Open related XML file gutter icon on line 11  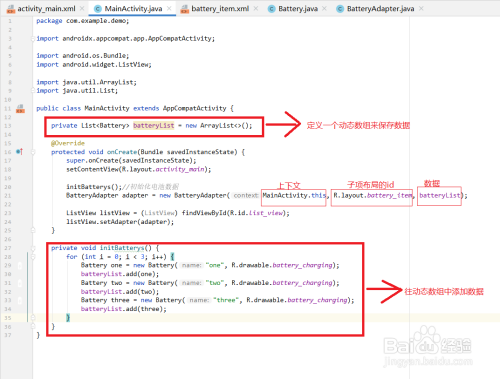tap(20, 108)
